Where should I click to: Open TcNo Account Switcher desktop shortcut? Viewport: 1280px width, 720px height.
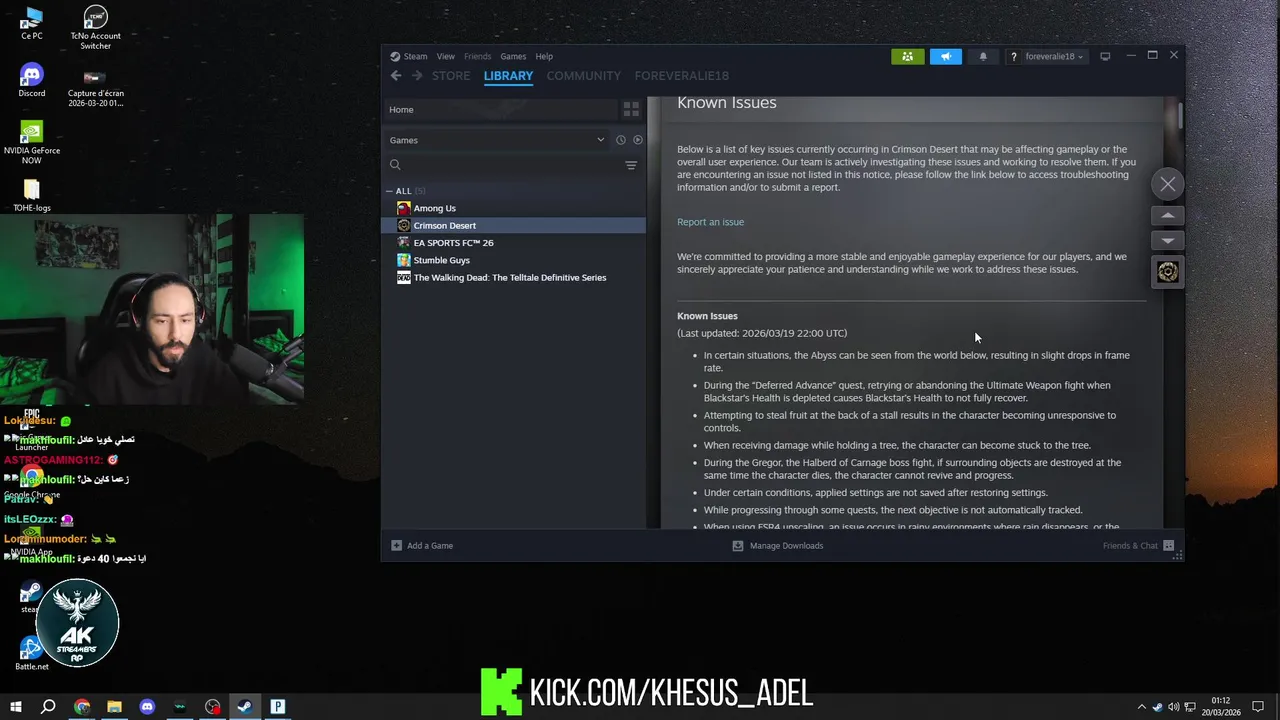[95, 27]
